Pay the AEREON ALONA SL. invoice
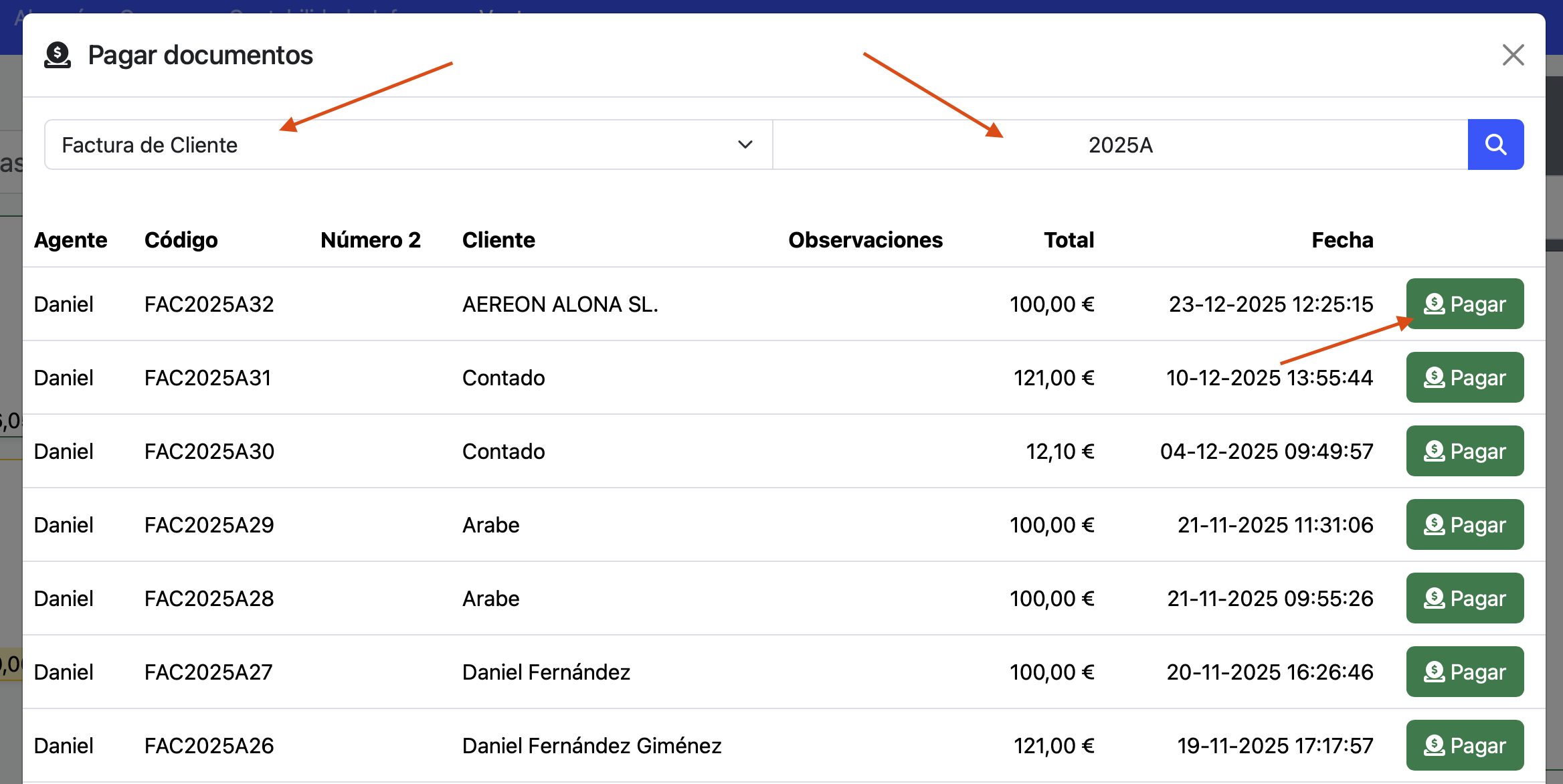The height and width of the screenshot is (784, 1563). (1465, 304)
